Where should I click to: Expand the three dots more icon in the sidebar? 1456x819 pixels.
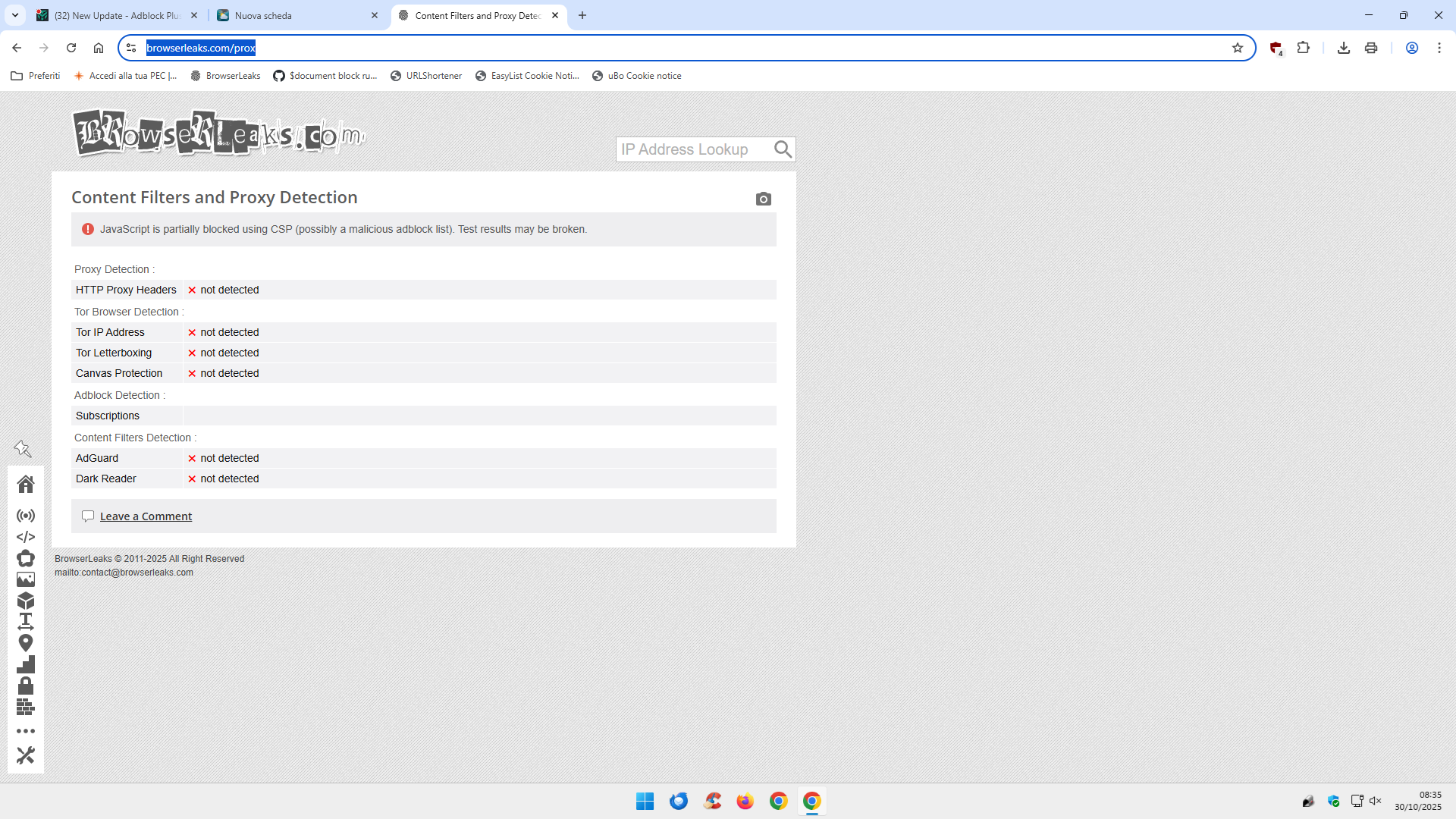[x=26, y=731]
